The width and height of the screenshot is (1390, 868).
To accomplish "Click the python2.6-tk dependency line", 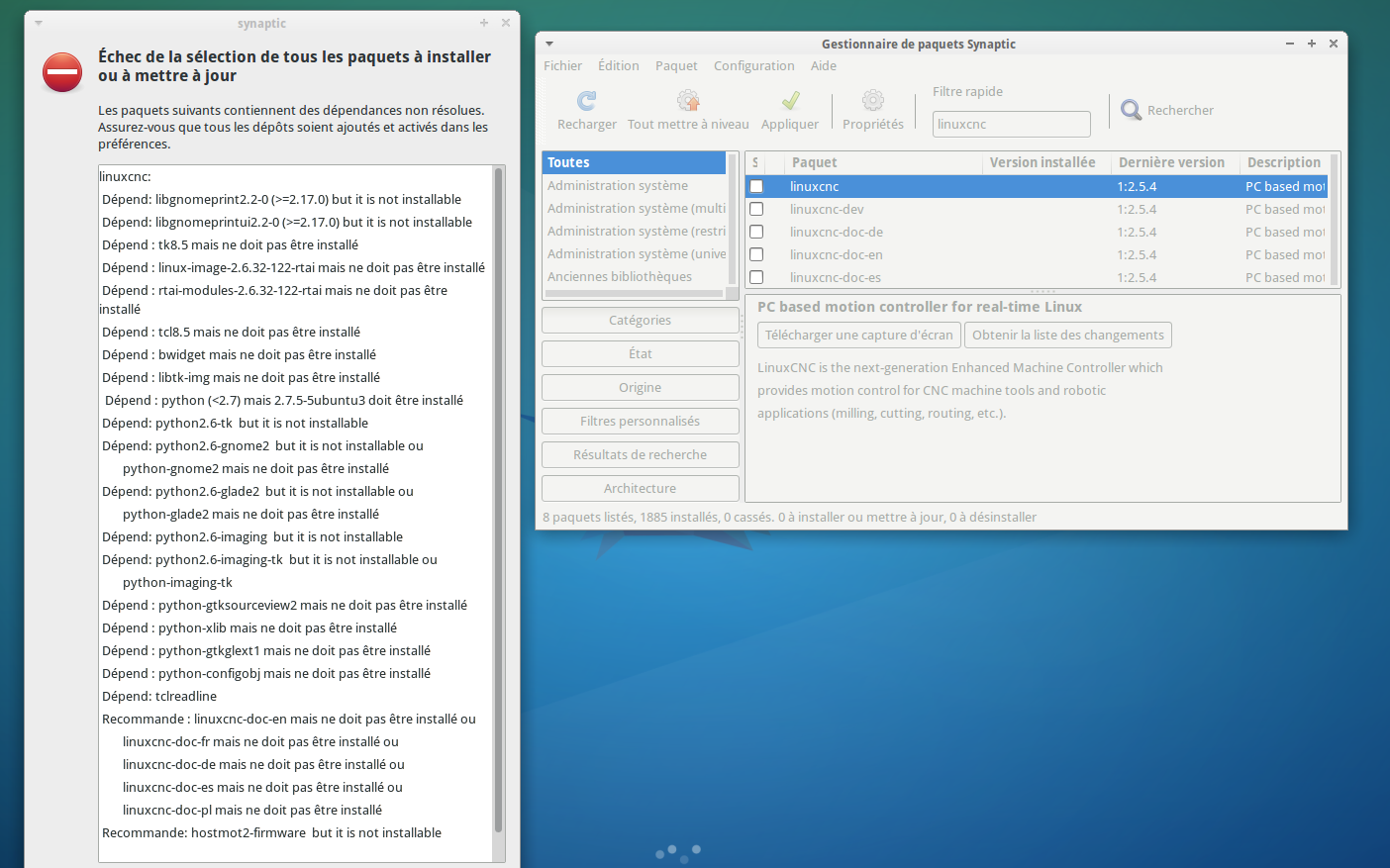I will point(236,423).
